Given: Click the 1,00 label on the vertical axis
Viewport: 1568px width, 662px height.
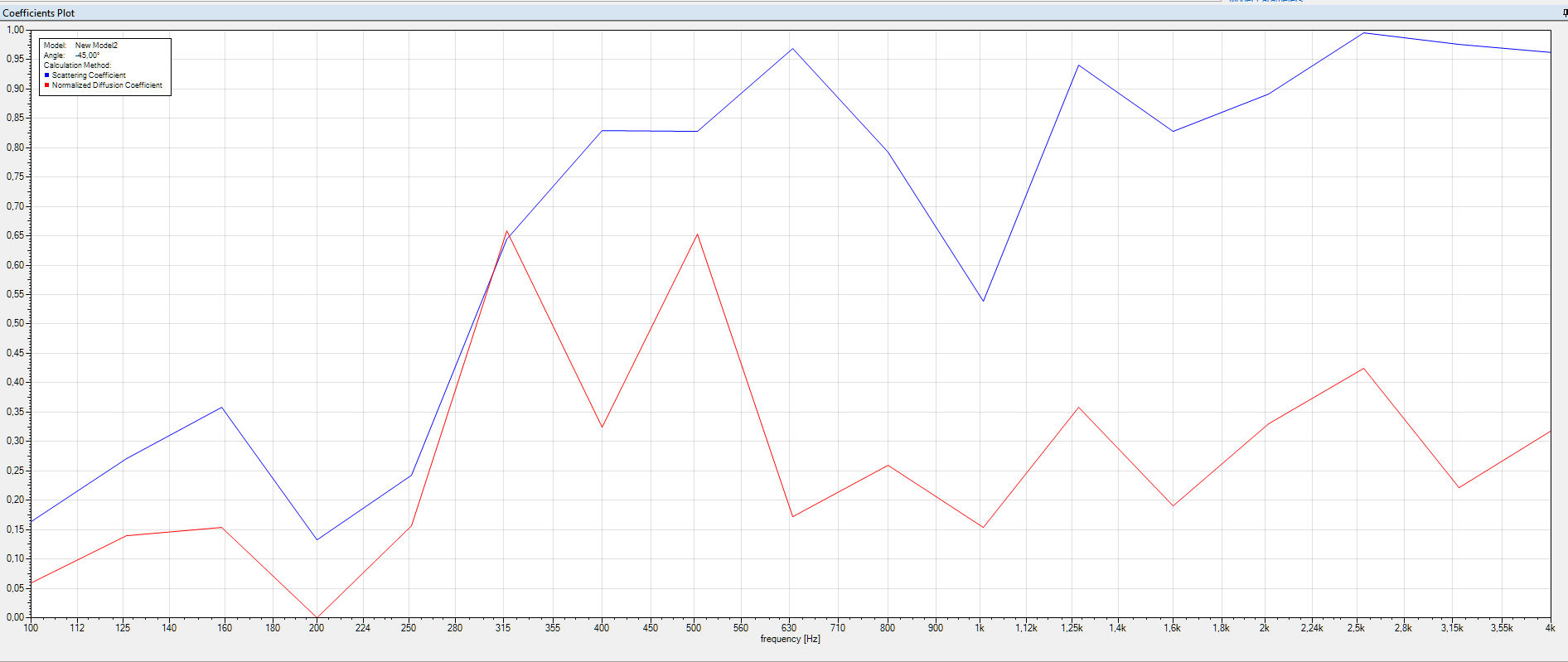Looking at the screenshot, I should 15,30.
